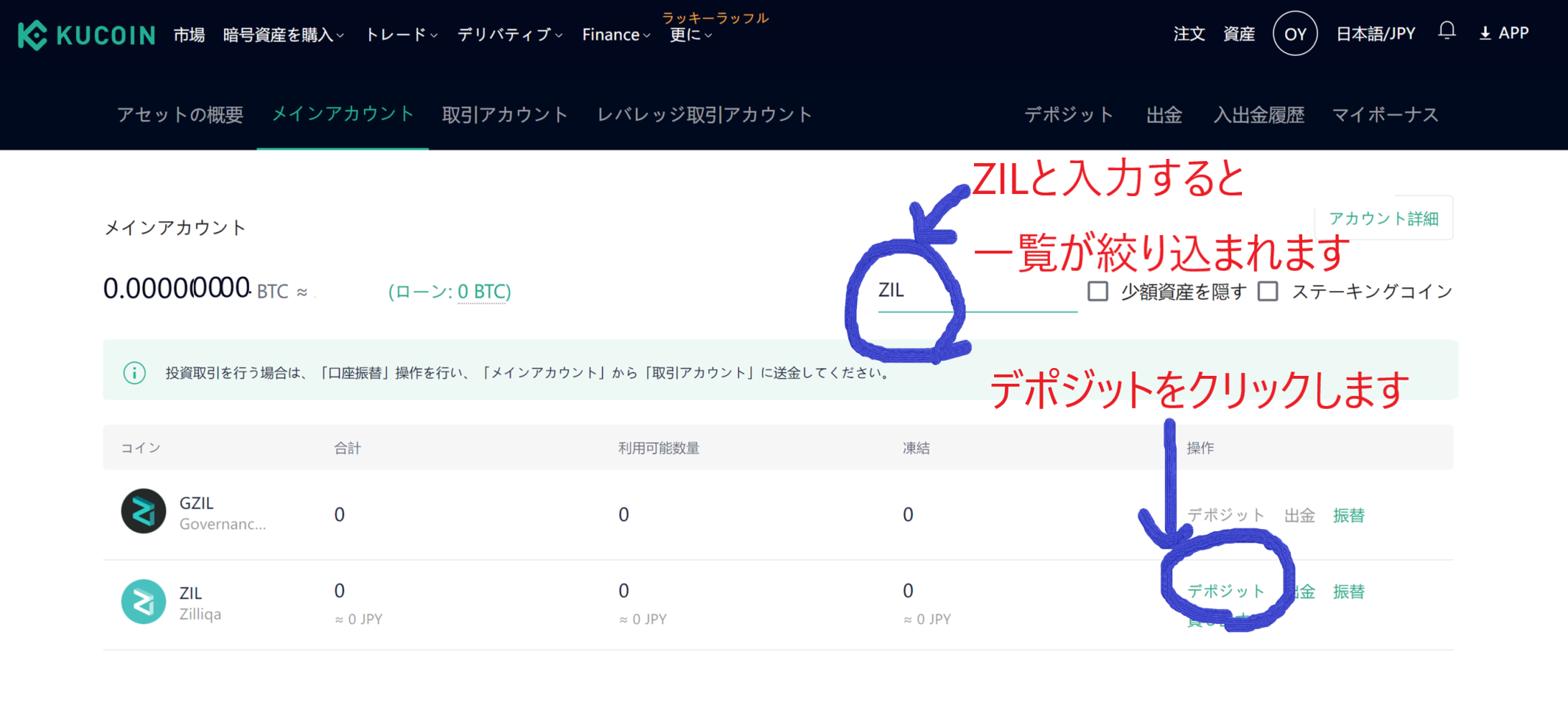Open デポジット in the sub navigation
Viewport: 1568px width, 708px height.
[x=1069, y=114]
